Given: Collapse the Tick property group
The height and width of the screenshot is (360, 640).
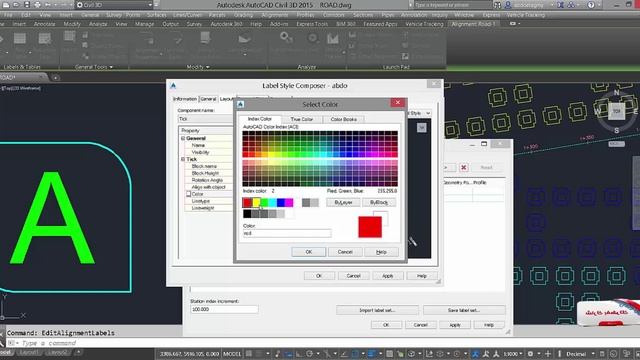Looking at the screenshot, I should coord(183,159).
